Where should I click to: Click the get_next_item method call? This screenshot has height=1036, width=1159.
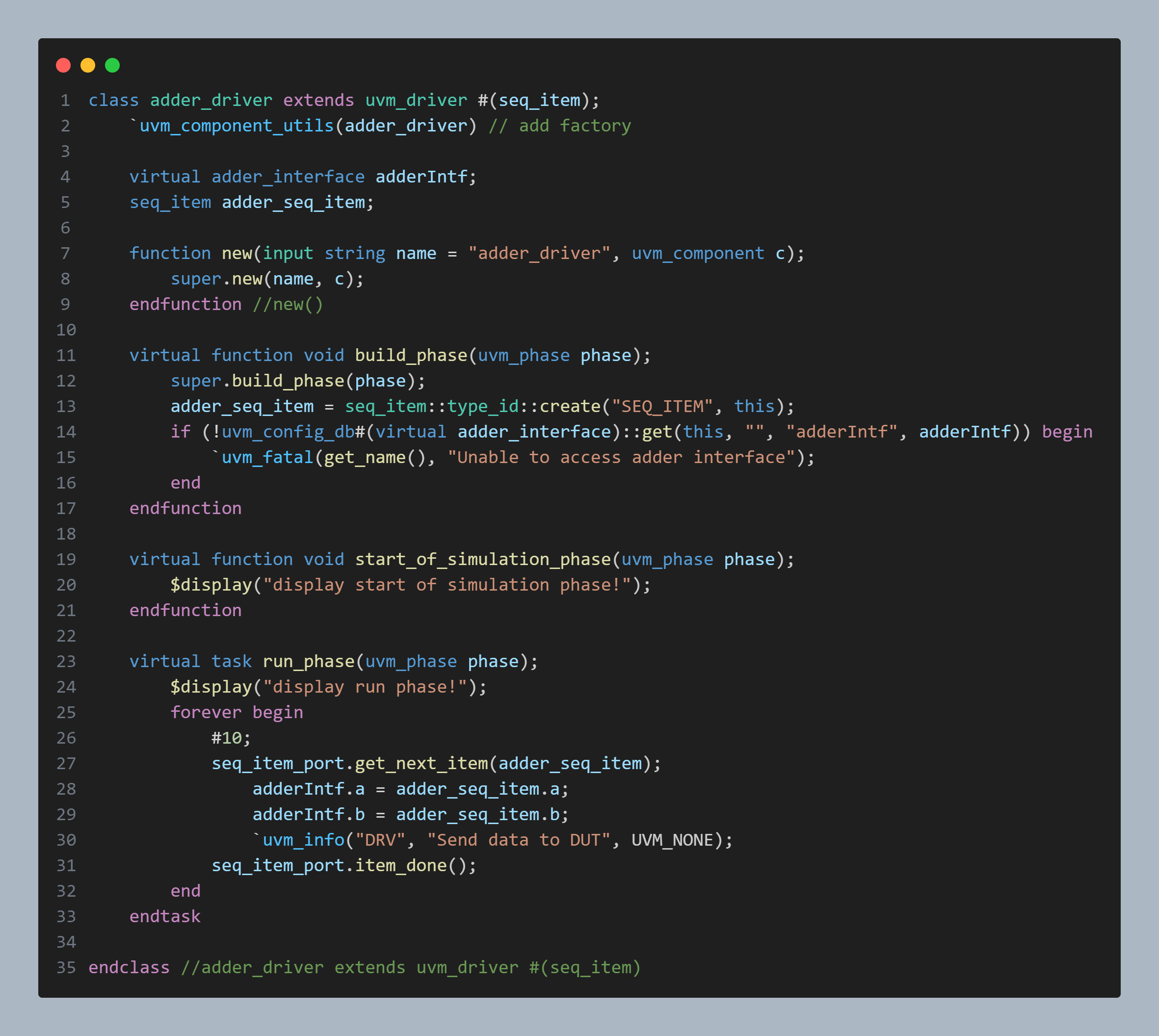[x=421, y=763]
